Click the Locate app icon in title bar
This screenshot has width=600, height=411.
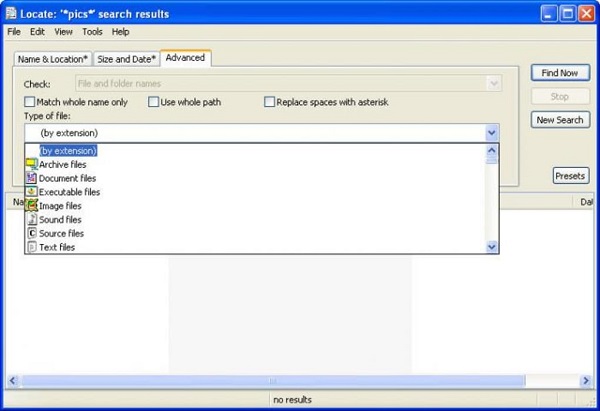click(11, 14)
